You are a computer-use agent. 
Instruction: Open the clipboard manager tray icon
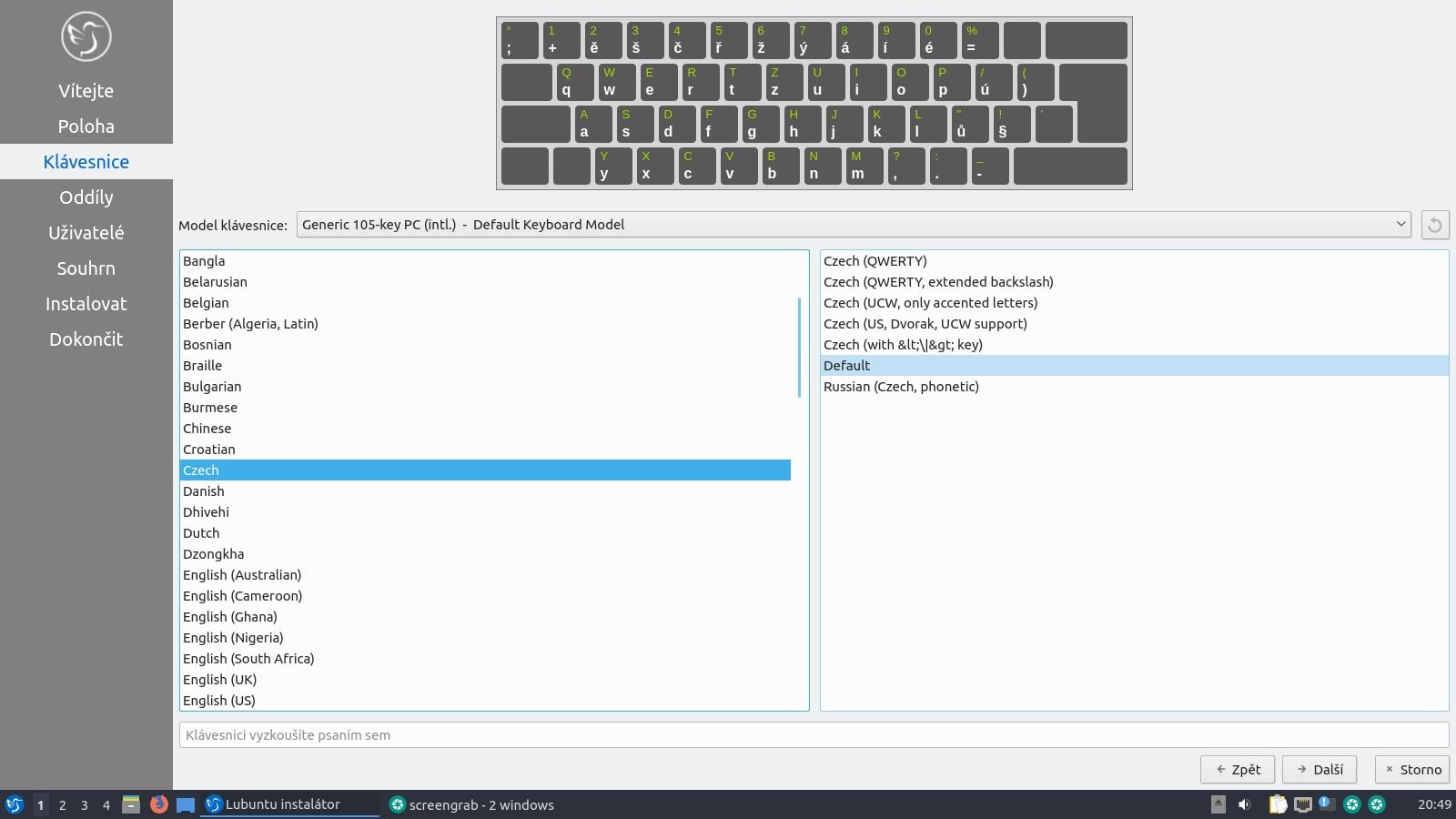tap(1279, 804)
